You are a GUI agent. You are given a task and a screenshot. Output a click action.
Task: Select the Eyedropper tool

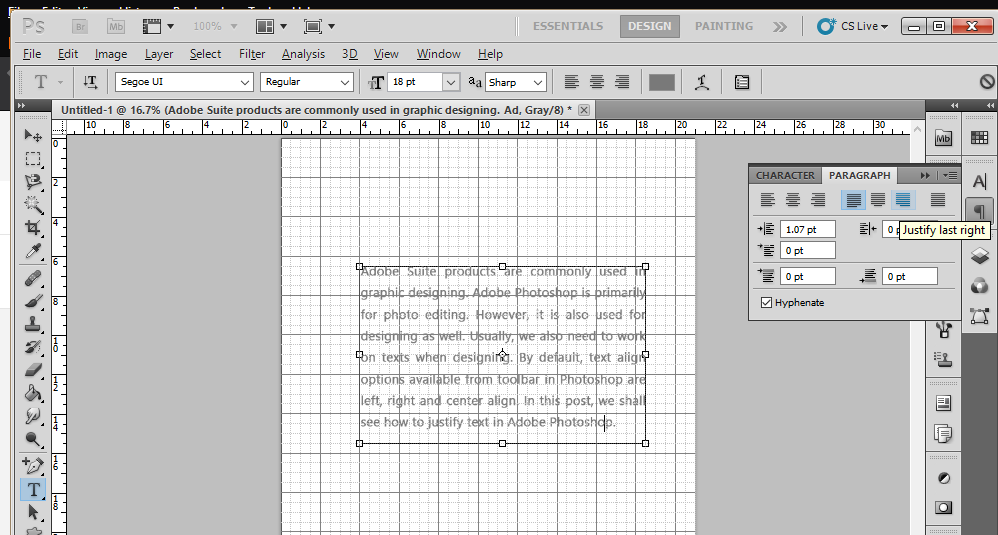point(33,251)
